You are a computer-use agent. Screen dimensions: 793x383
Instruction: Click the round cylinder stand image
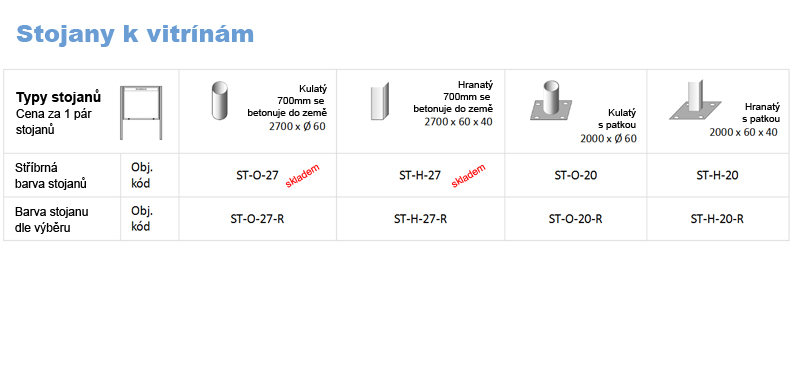point(219,101)
